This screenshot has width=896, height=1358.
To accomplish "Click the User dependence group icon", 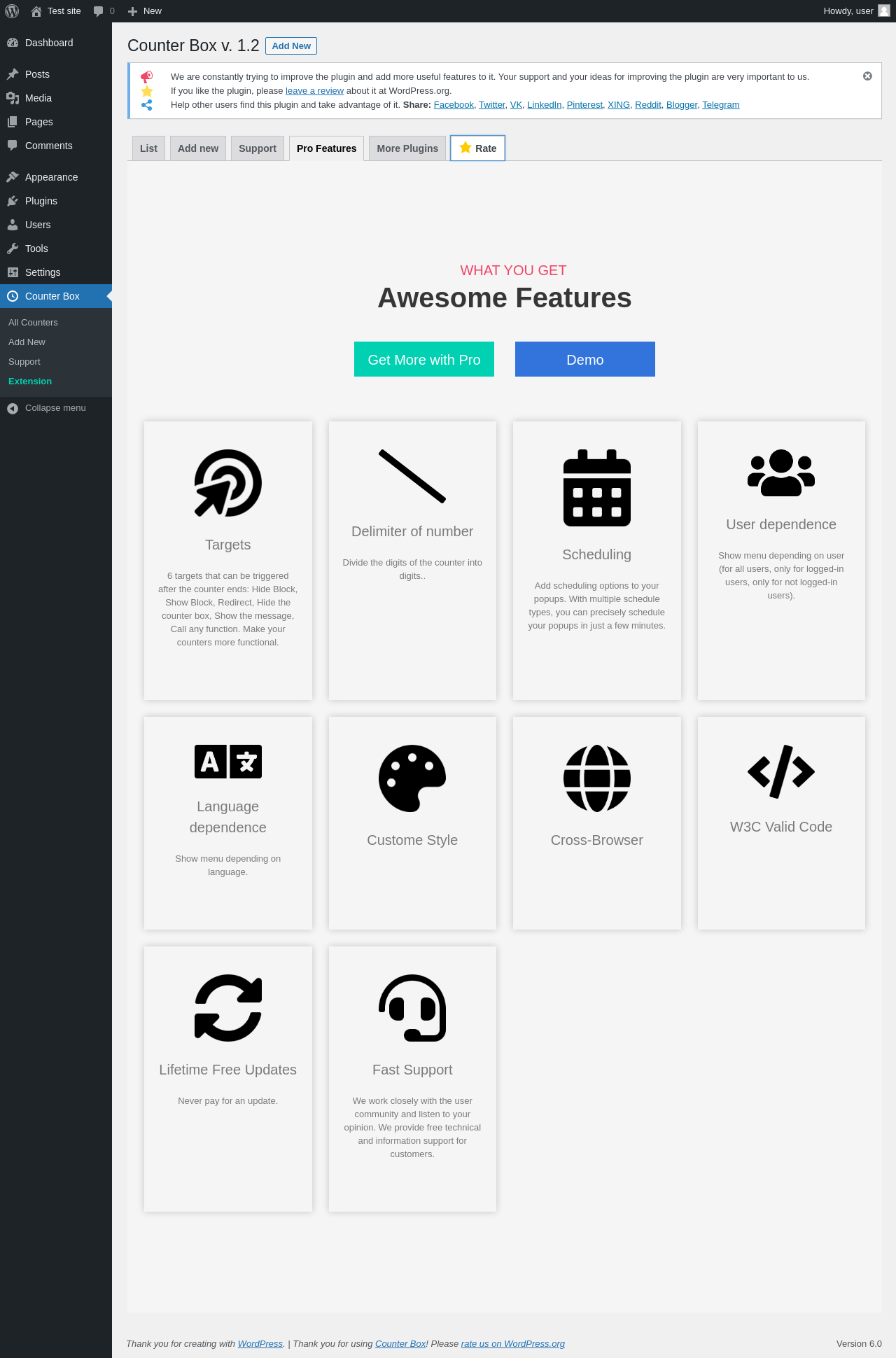I will (x=781, y=473).
